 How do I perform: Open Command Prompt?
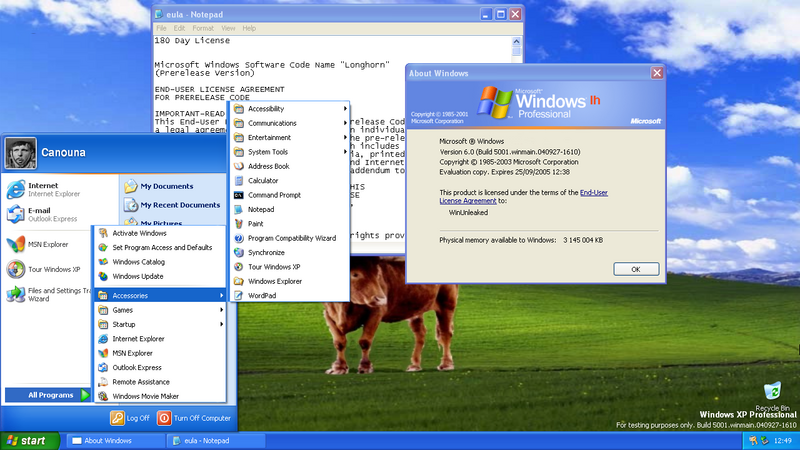(290, 195)
